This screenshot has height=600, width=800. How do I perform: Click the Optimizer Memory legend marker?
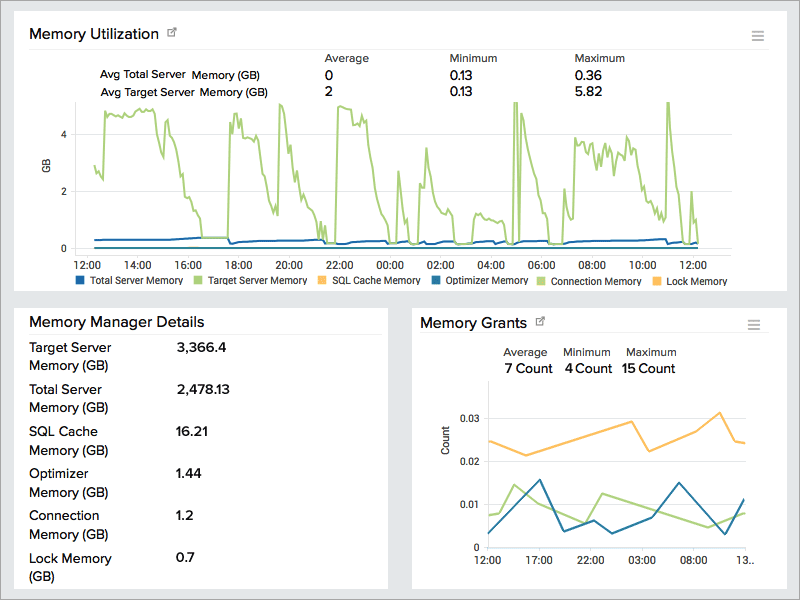click(x=437, y=281)
